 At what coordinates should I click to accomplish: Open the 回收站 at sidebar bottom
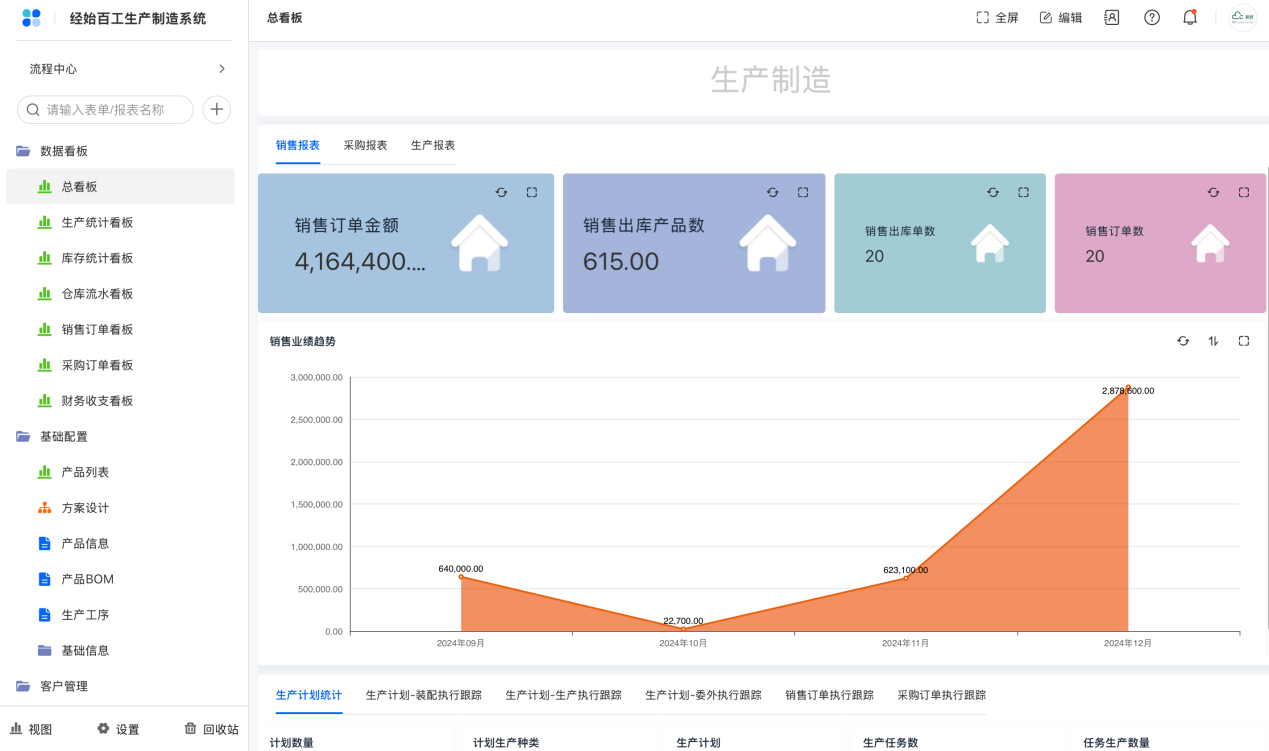click(x=212, y=729)
